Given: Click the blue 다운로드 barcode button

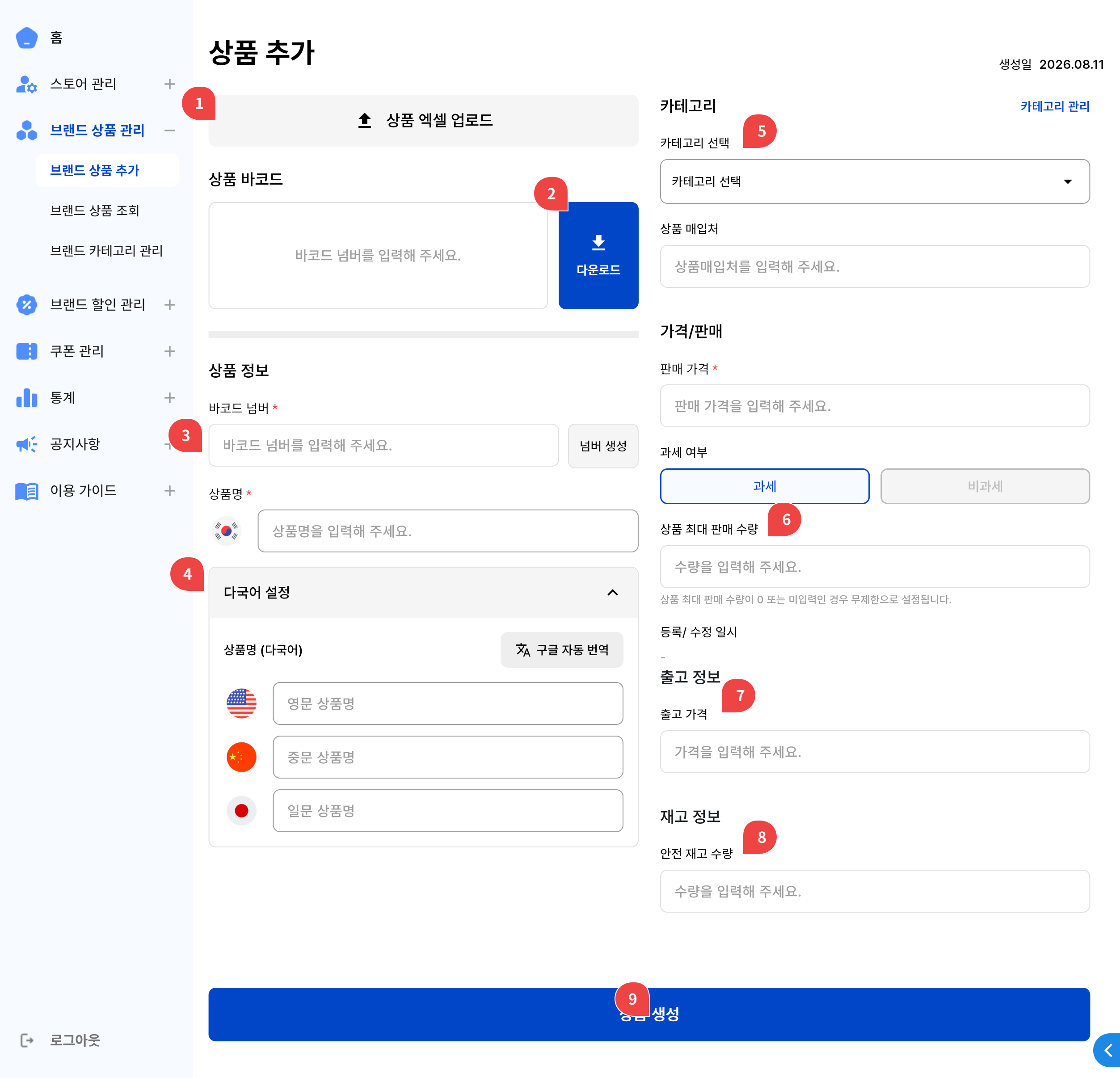Looking at the screenshot, I should (598, 256).
